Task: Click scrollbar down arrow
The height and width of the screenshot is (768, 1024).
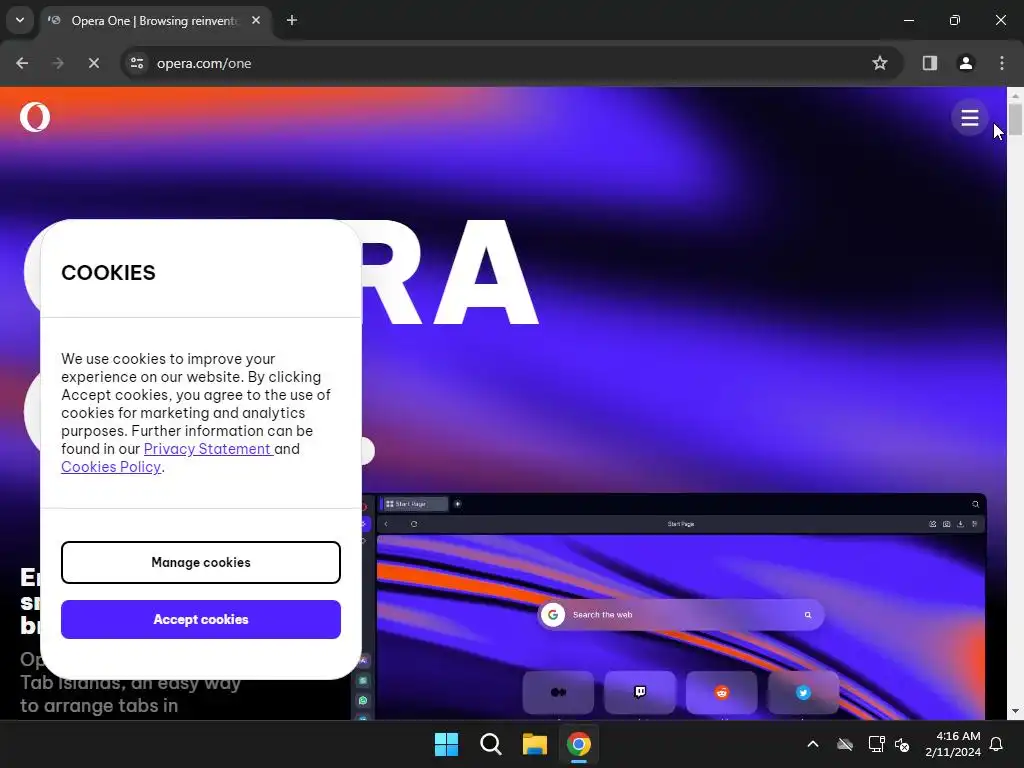Action: [x=1015, y=711]
